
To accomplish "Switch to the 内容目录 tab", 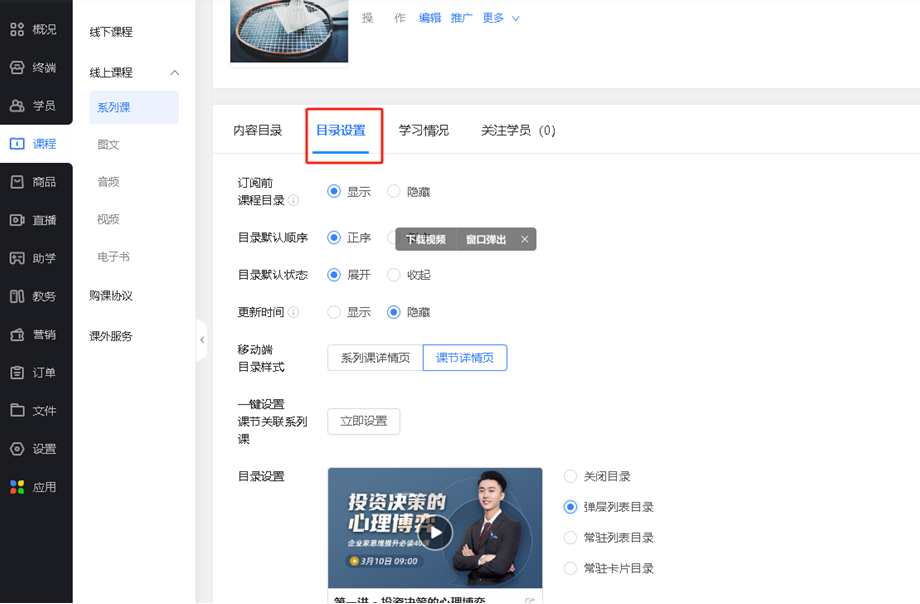I will point(258,130).
